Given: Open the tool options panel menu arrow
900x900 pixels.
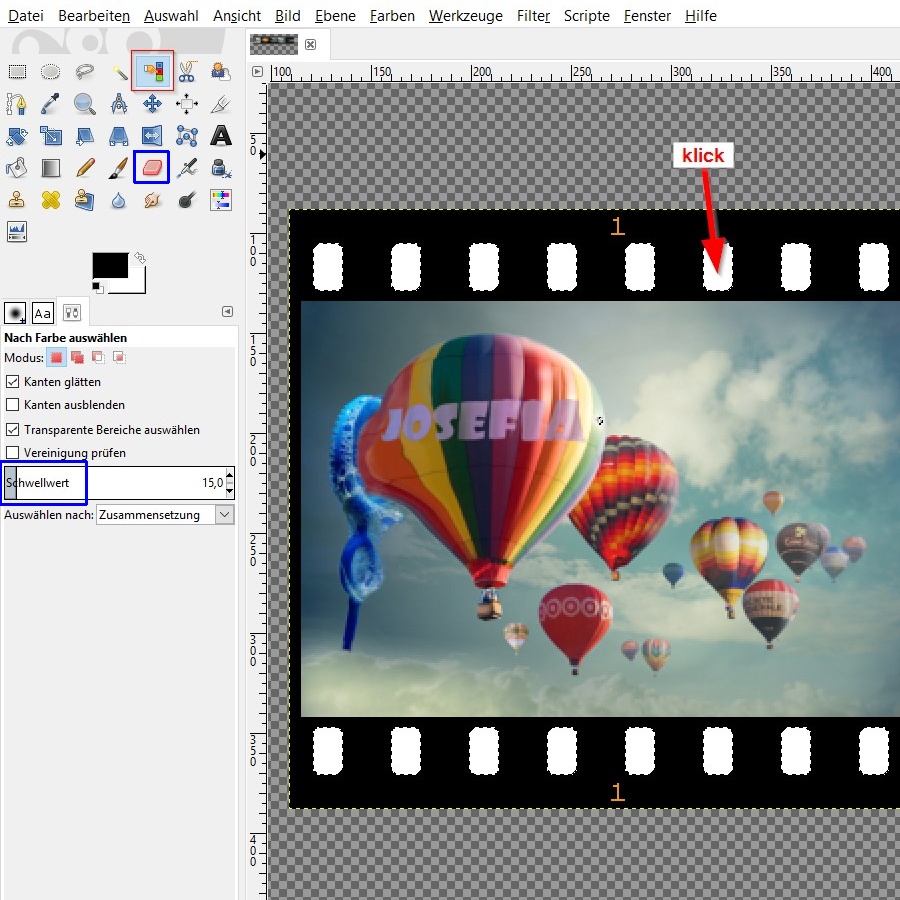Looking at the screenshot, I should (x=227, y=312).
